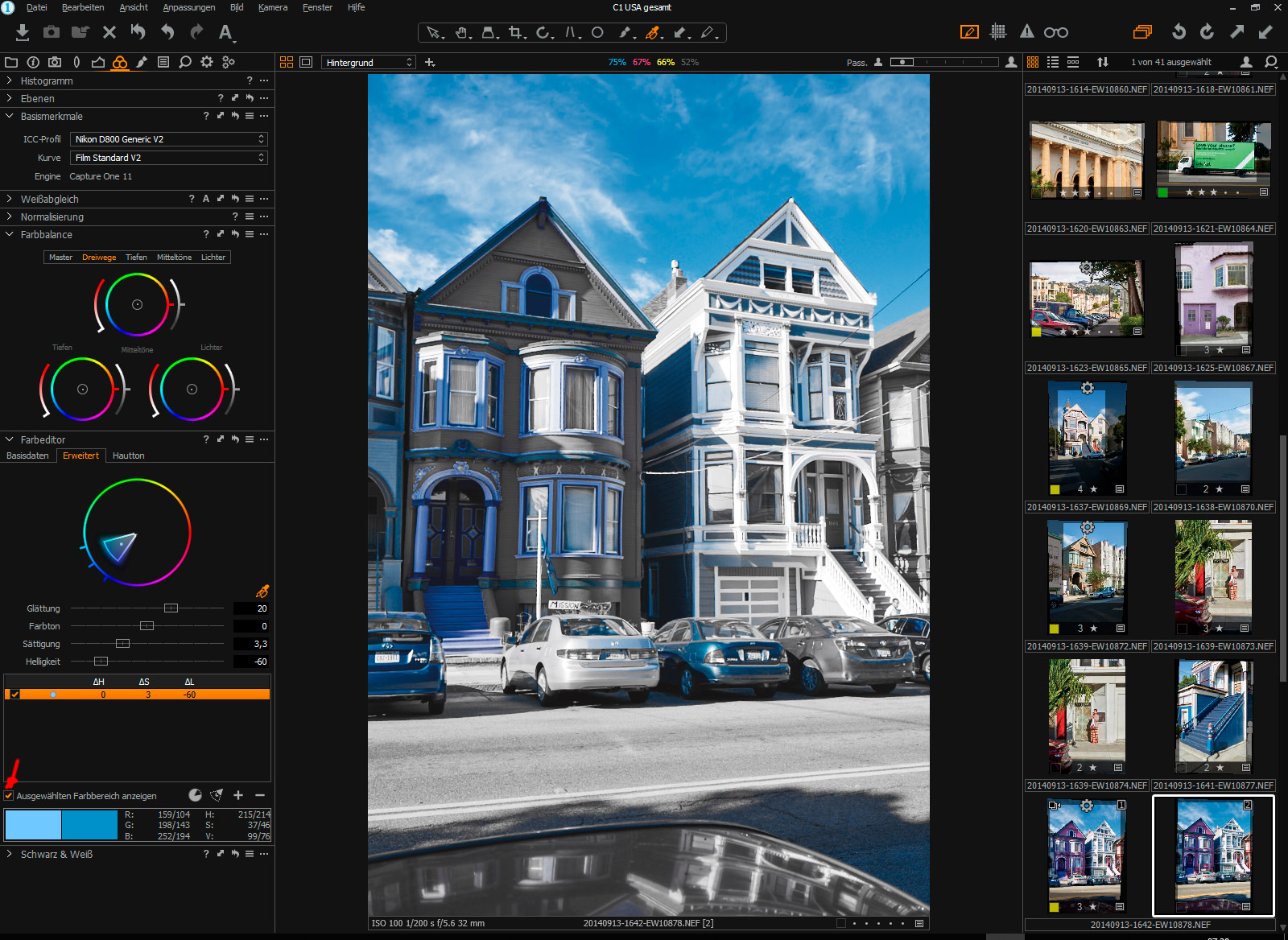Select the Lichter tab in Farbbalance
Image resolution: width=1288 pixels, height=940 pixels.
[x=213, y=258]
